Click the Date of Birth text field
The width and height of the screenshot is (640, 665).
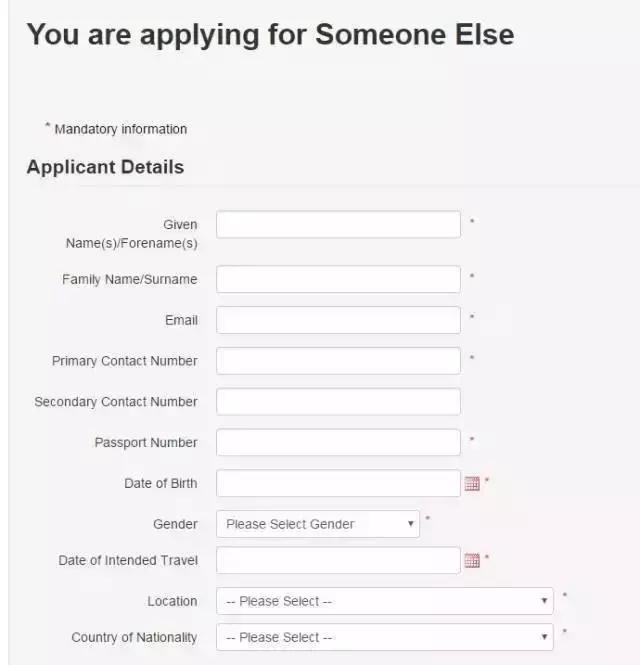338,484
